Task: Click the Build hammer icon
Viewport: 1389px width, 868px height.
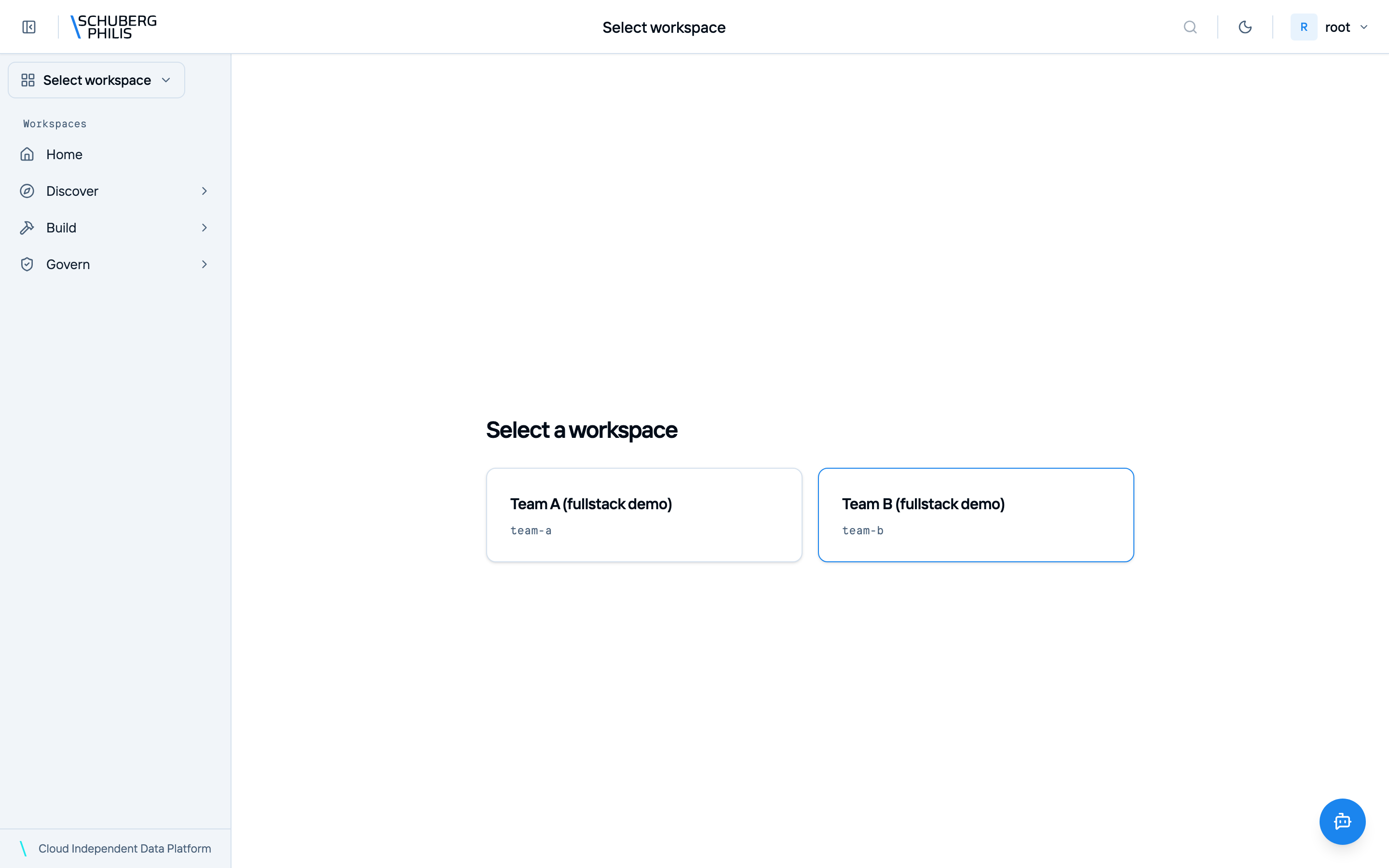Action: tap(27, 228)
